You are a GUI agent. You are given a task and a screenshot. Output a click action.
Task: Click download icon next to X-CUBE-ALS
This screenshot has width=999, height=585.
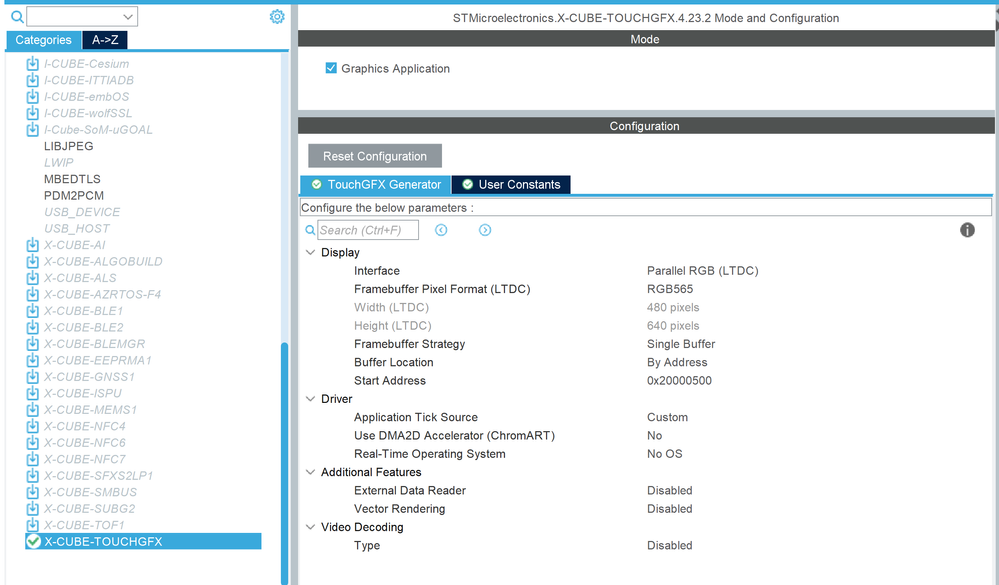tap(32, 278)
